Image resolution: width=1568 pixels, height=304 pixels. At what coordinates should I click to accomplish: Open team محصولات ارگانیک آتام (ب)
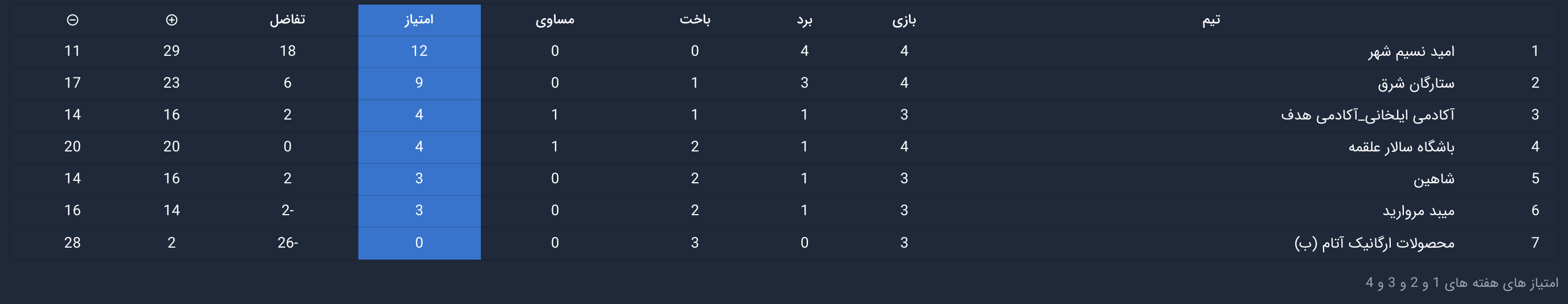pyautogui.click(x=1374, y=243)
